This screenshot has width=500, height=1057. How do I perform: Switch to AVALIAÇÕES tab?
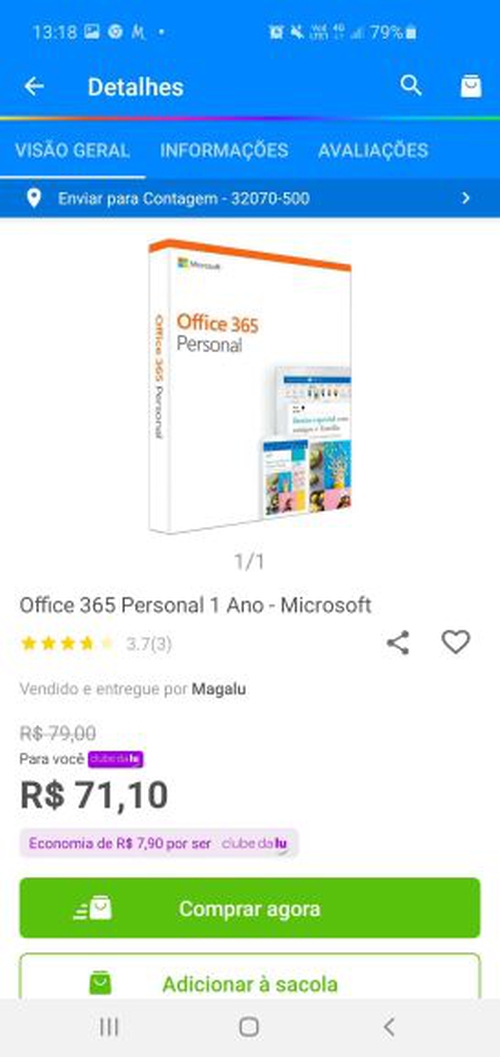(x=373, y=150)
